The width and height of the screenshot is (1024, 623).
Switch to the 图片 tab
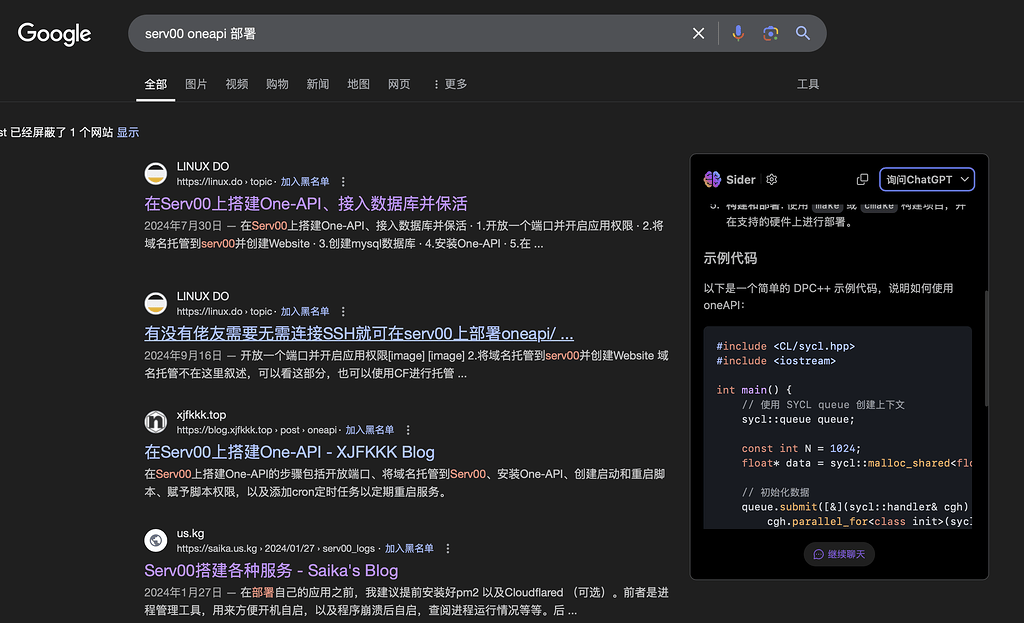(196, 84)
